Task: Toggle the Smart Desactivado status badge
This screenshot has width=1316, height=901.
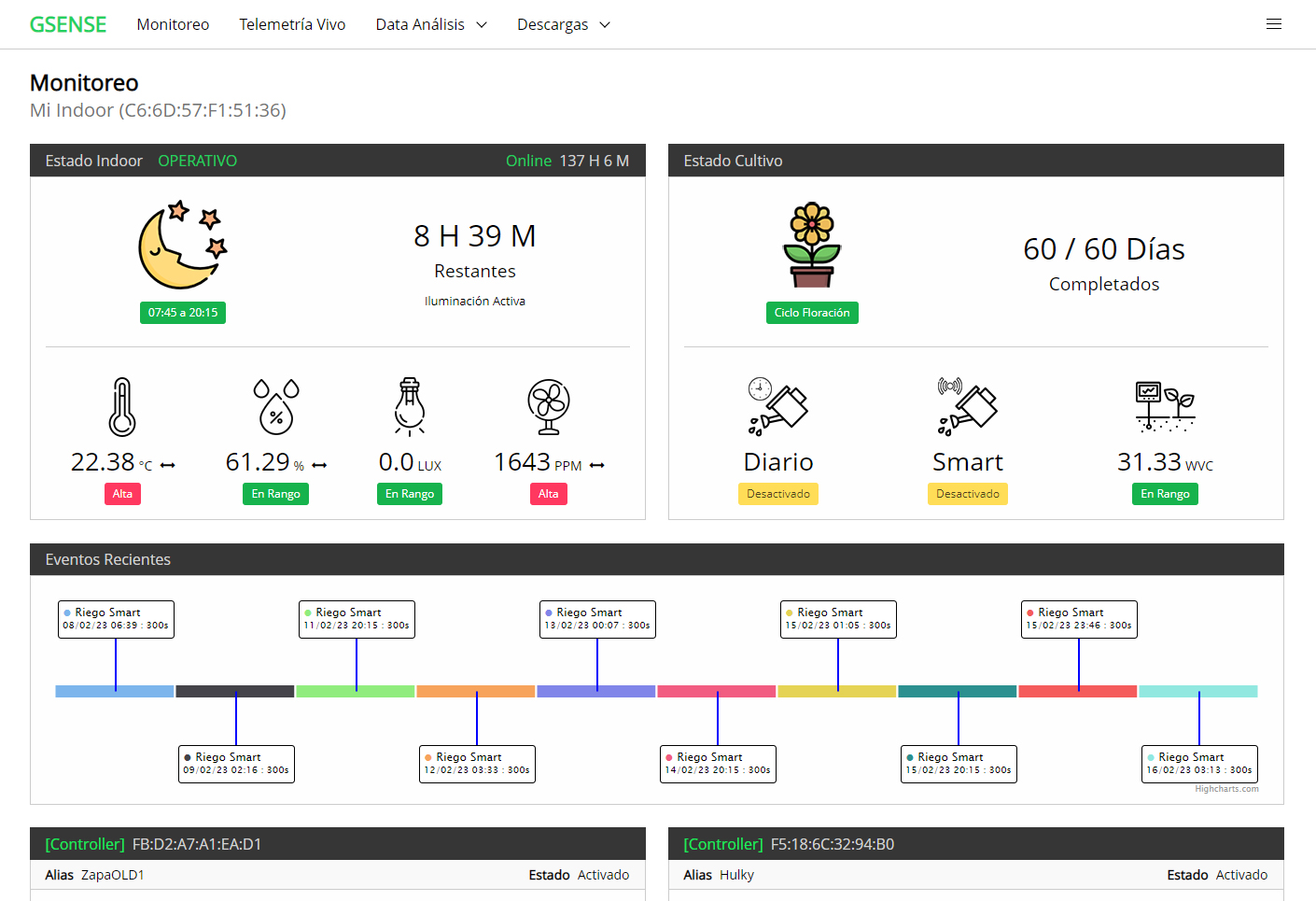Action: [x=967, y=494]
